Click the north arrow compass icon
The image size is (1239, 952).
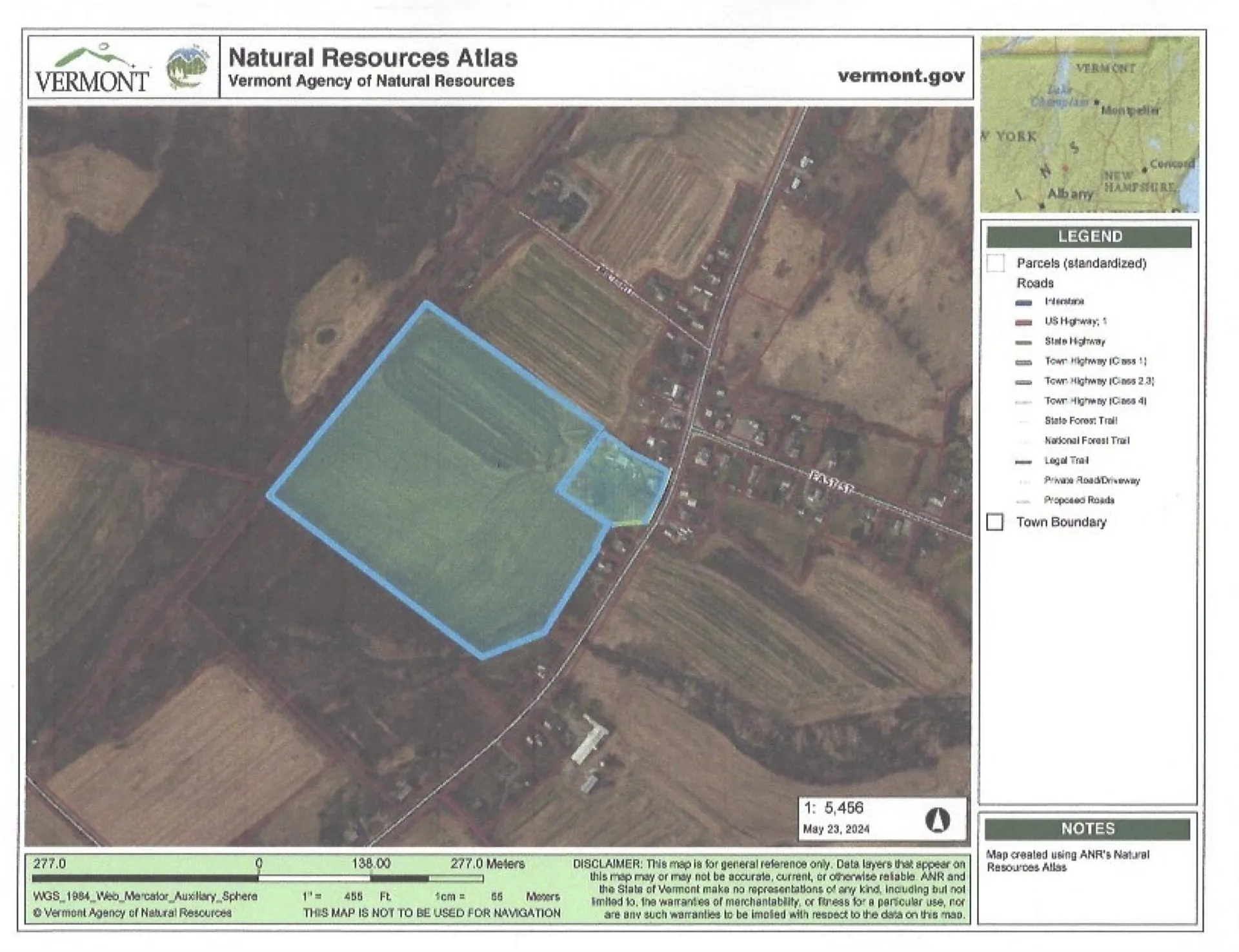point(937,820)
